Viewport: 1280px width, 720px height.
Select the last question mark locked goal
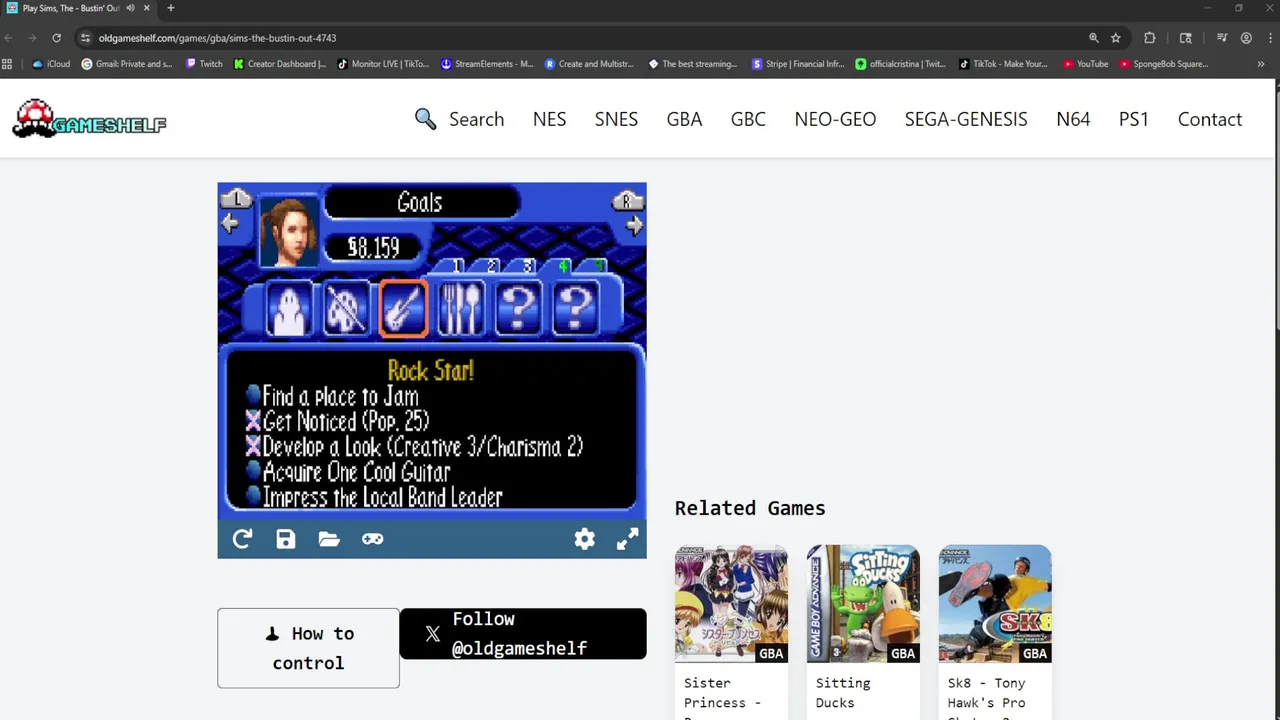(x=575, y=308)
